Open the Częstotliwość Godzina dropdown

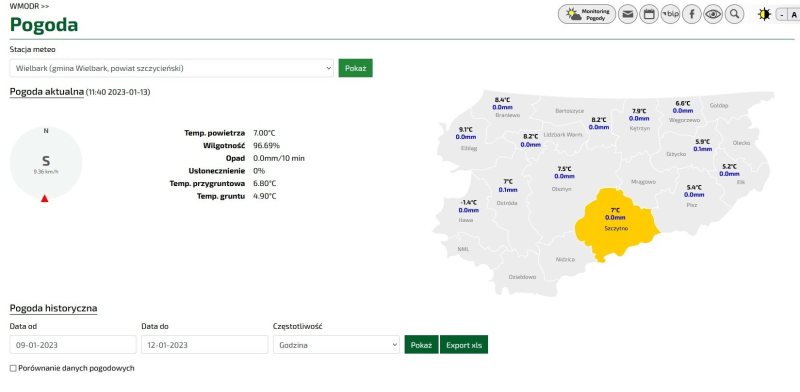coord(336,345)
